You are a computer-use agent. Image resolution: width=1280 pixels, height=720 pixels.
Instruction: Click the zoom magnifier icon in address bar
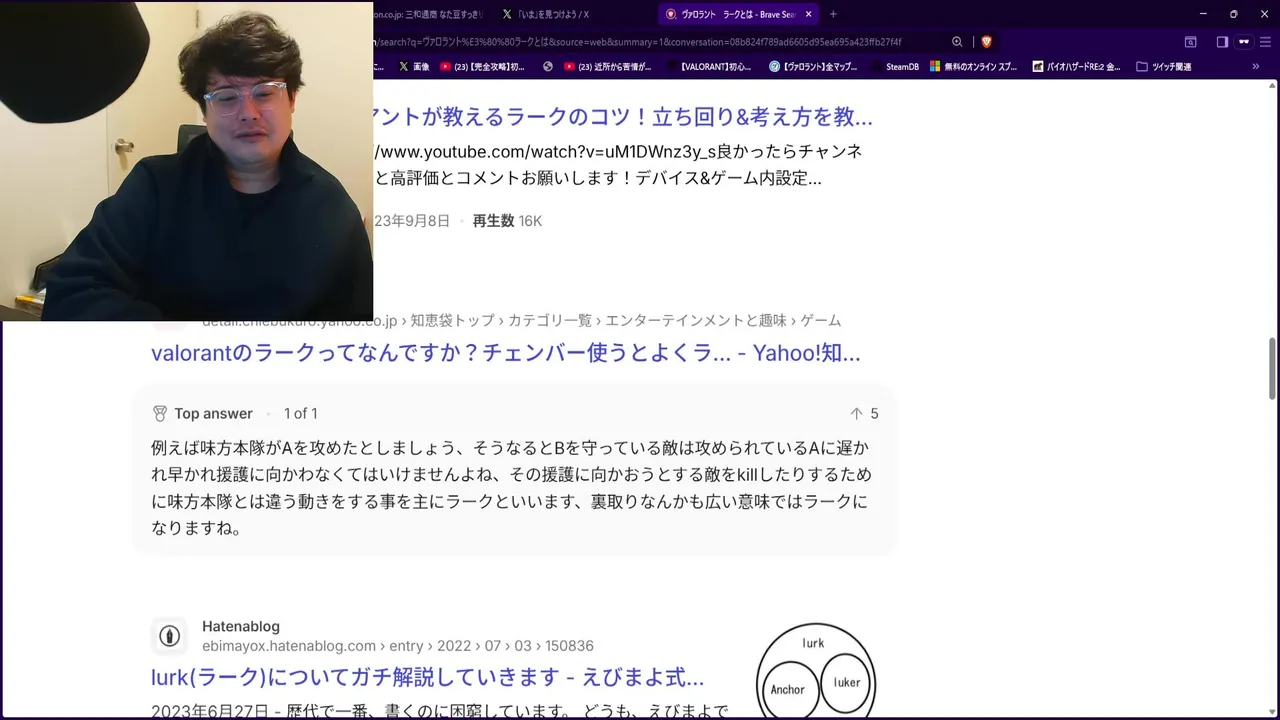click(x=957, y=42)
